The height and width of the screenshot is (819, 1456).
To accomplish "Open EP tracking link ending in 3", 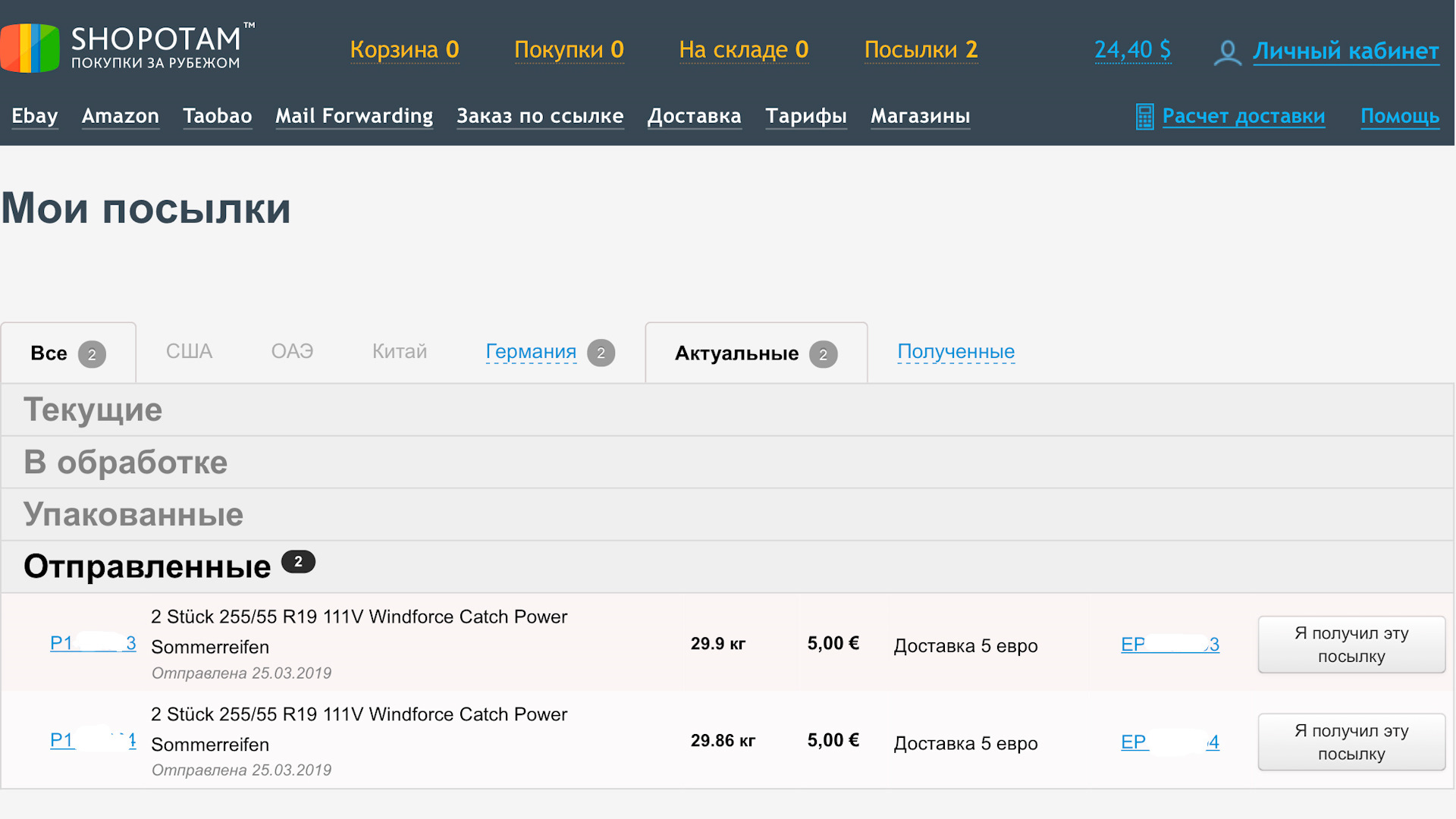I will pyautogui.click(x=1170, y=645).
